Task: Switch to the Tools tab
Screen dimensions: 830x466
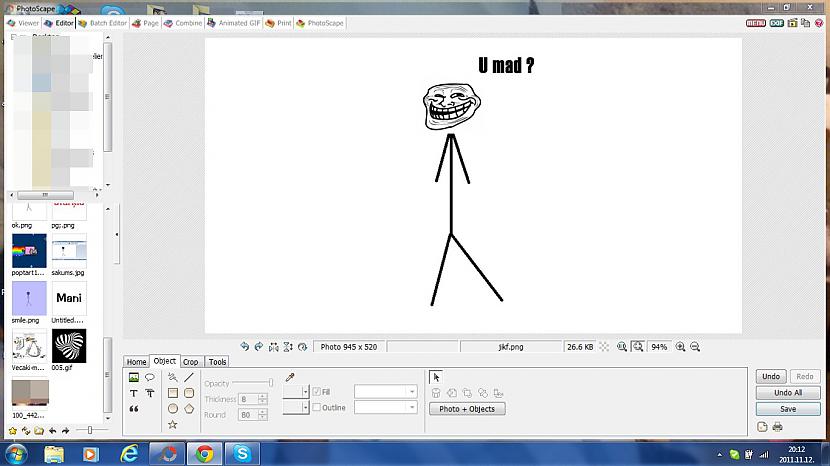Action: pos(217,362)
